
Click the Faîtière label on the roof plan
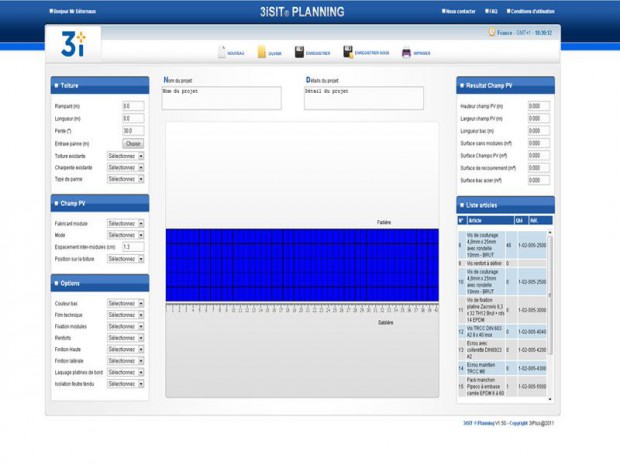pos(384,222)
